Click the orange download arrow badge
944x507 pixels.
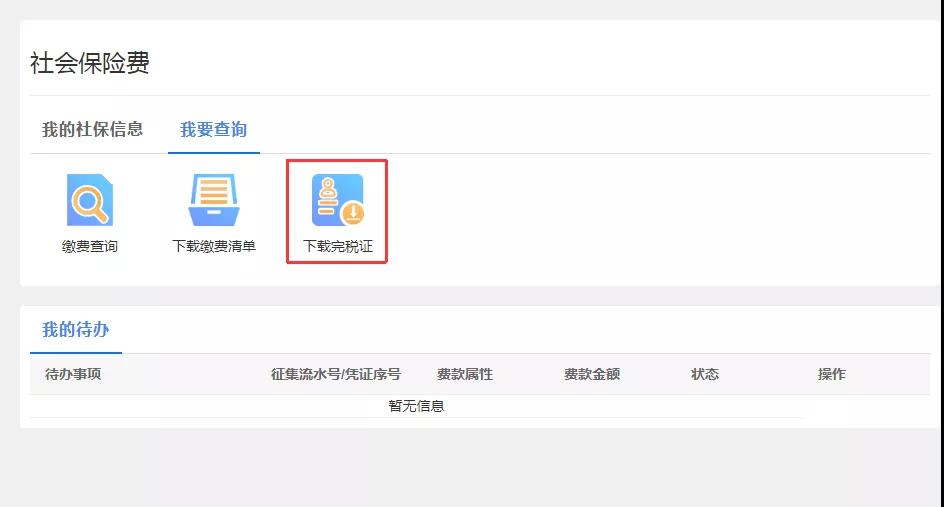352,213
